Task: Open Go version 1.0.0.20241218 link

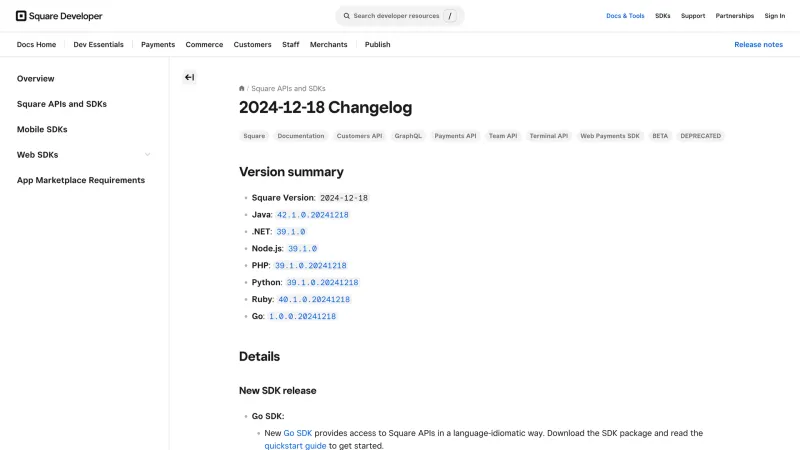Action: (x=303, y=316)
